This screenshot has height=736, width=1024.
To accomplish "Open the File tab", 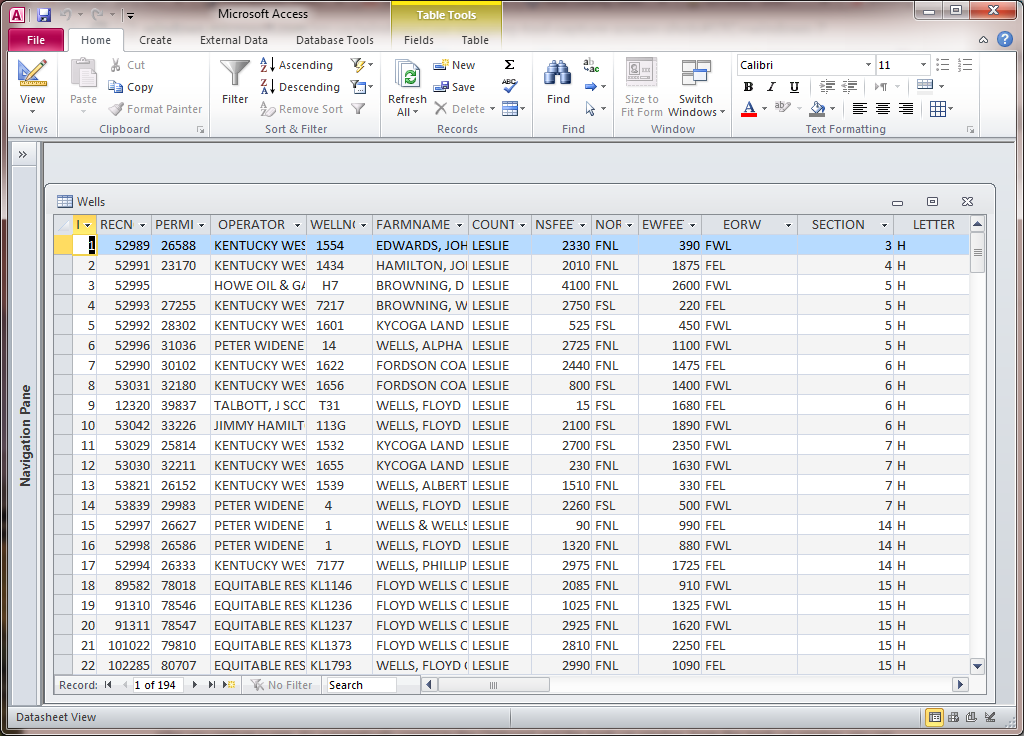I will 36,40.
